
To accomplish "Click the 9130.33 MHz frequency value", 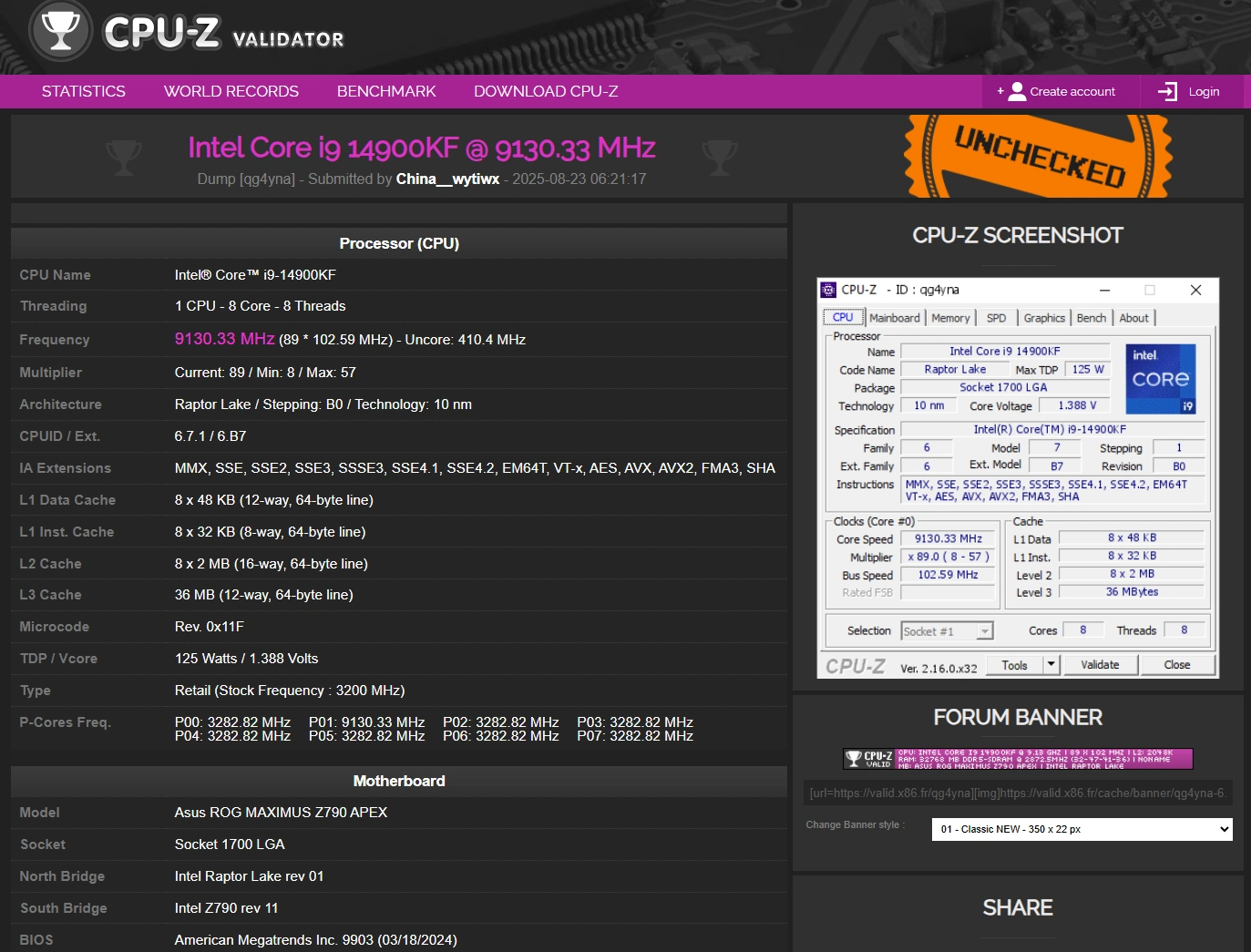I will pos(224,339).
